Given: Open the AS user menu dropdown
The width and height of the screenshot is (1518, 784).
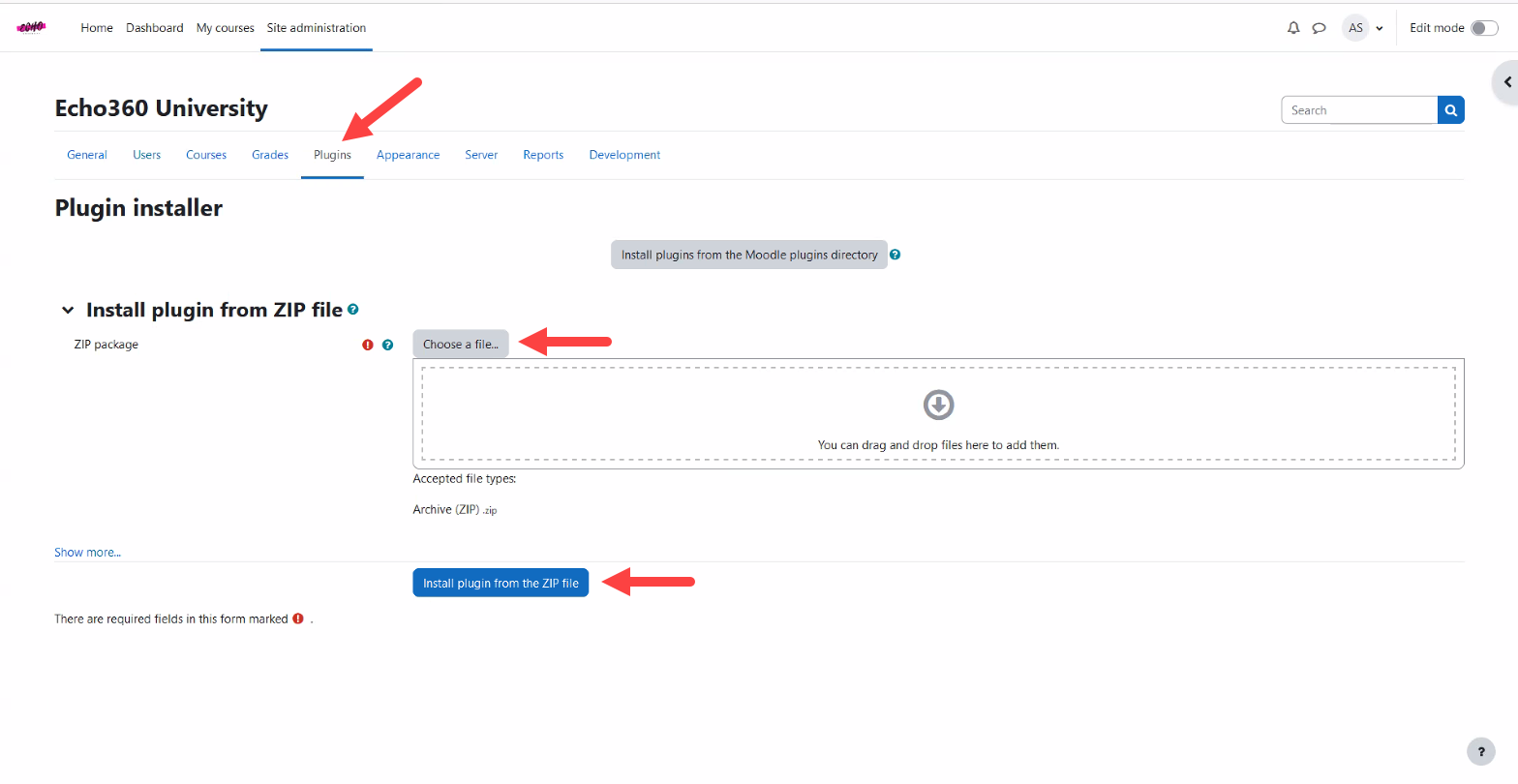Looking at the screenshot, I should coord(1364,28).
